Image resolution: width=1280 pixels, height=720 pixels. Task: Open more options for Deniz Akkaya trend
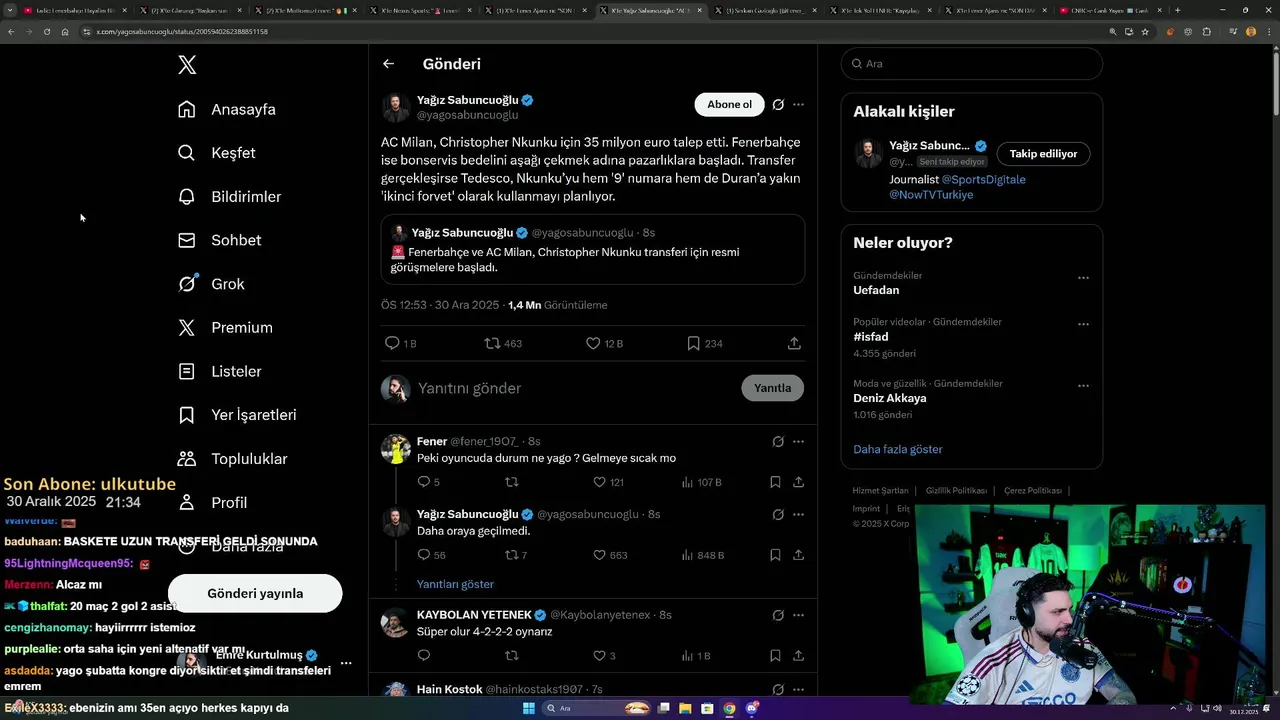point(1083,386)
